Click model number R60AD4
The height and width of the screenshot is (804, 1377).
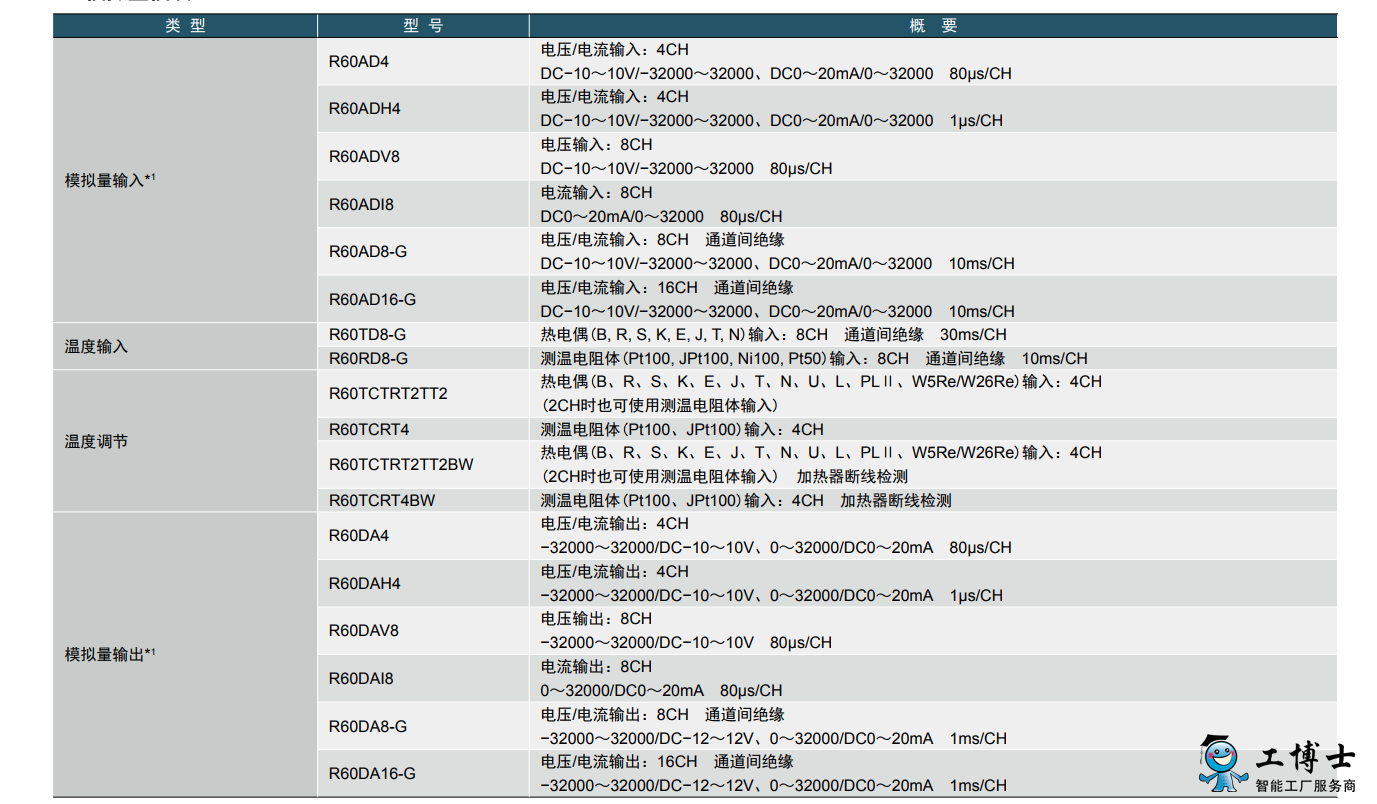(359, 62)
